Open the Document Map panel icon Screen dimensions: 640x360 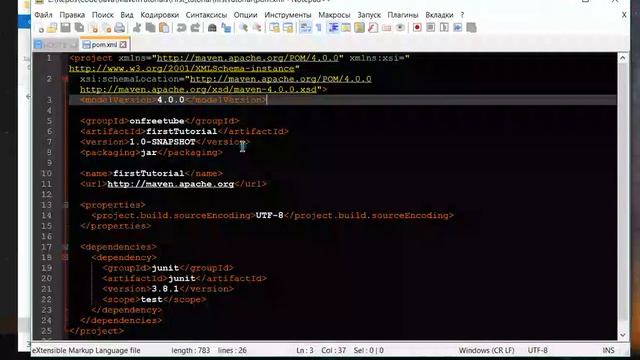click(x=359, y=28)
